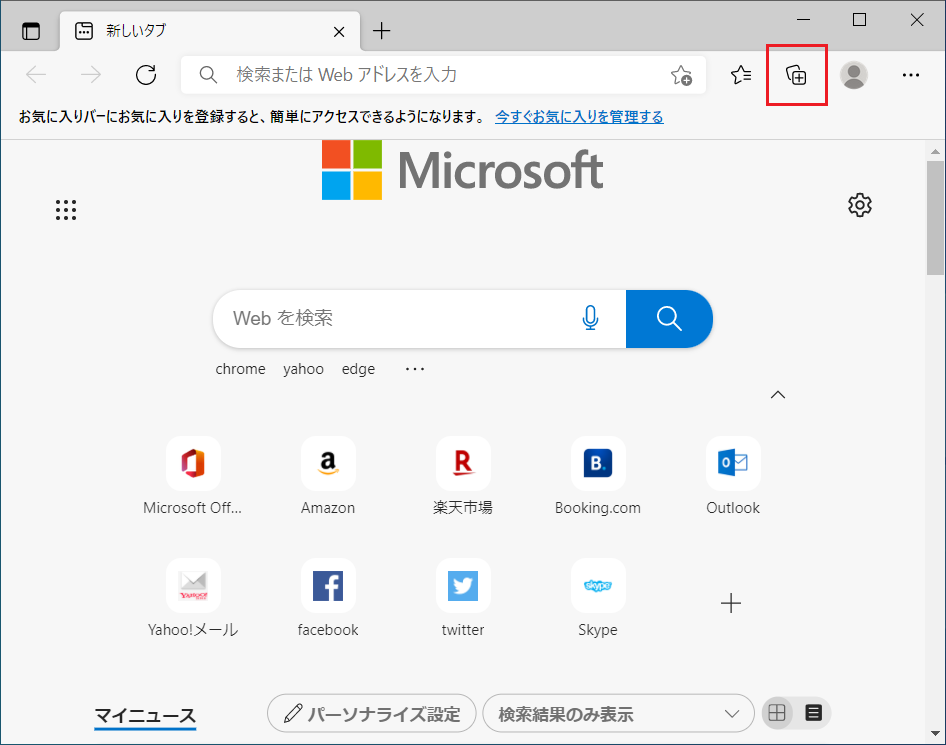Collapse the quick links section
This screenshot has height=745, width=946.
point(778,395)
